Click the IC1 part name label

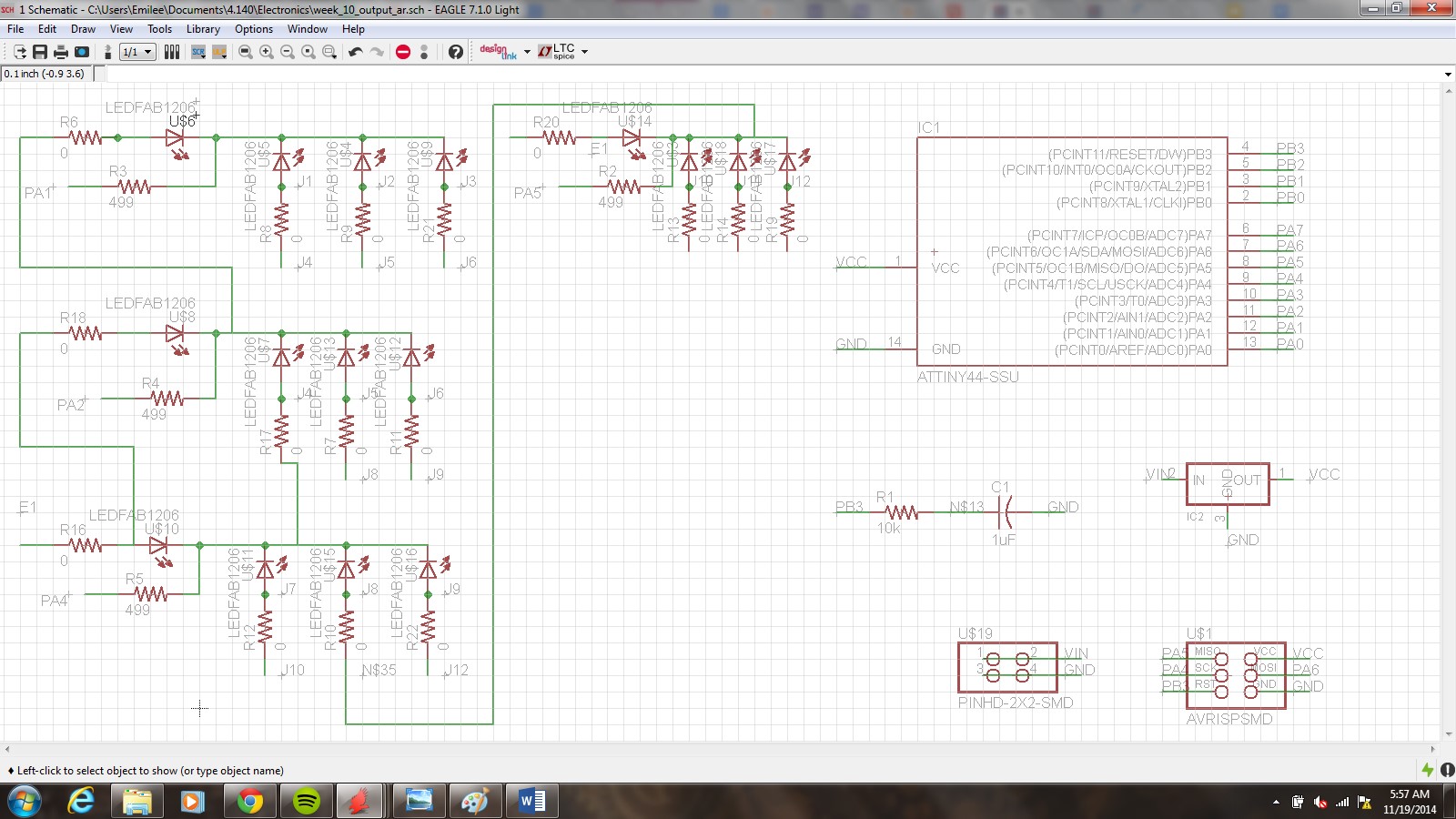[x=928, y=127]
